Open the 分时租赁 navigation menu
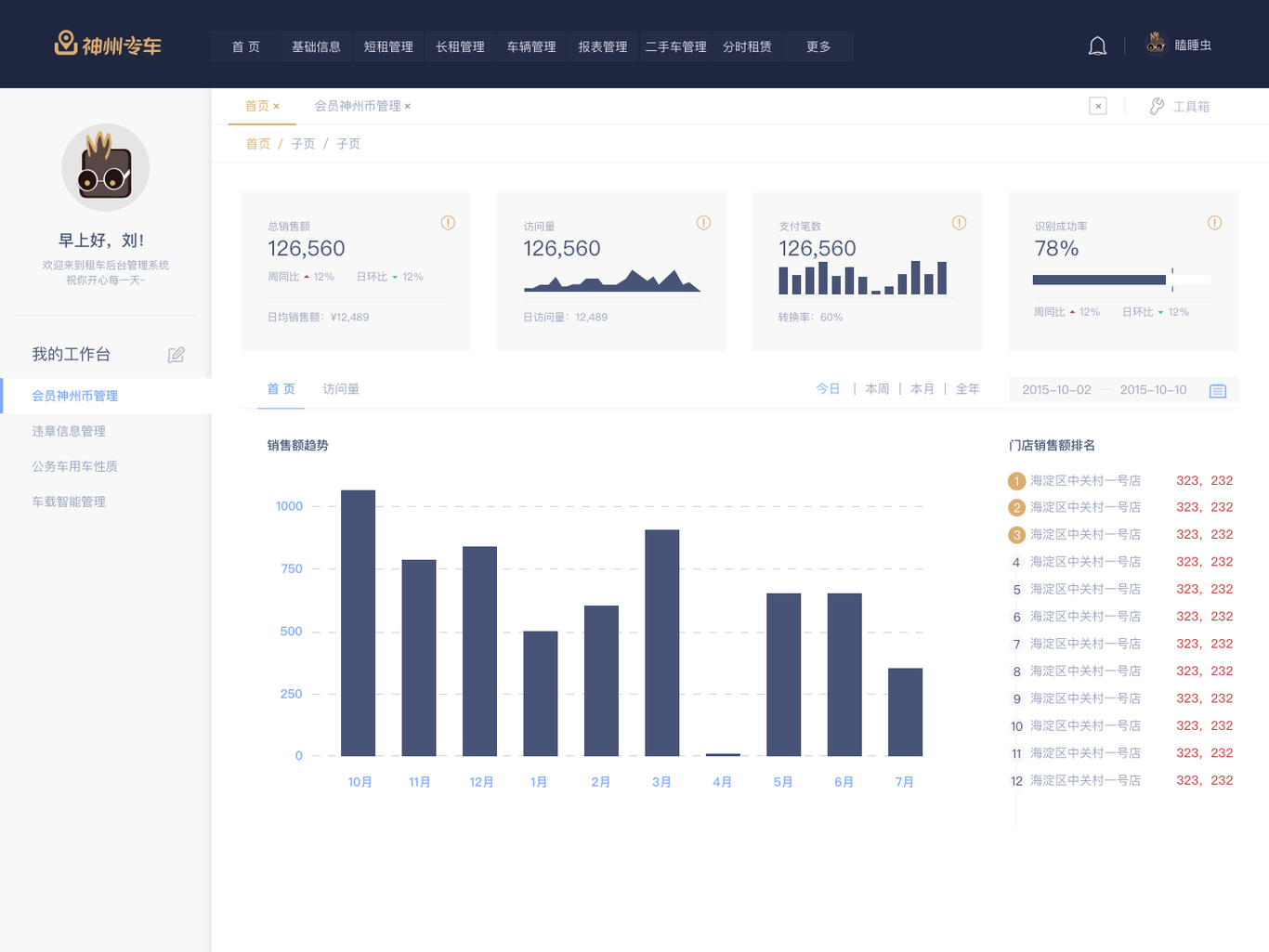 [747, 46]
